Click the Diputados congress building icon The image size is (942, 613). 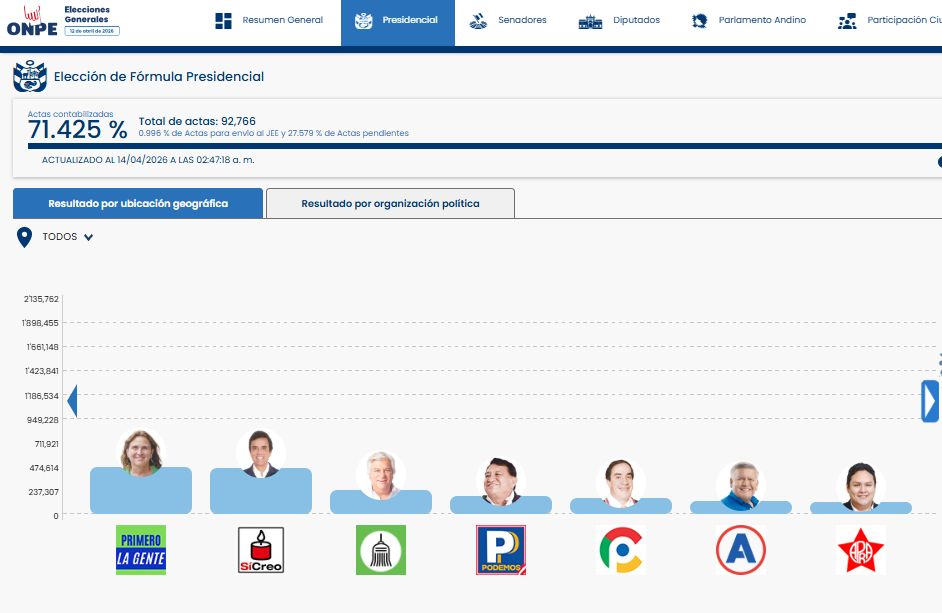[x=590, y=22]
